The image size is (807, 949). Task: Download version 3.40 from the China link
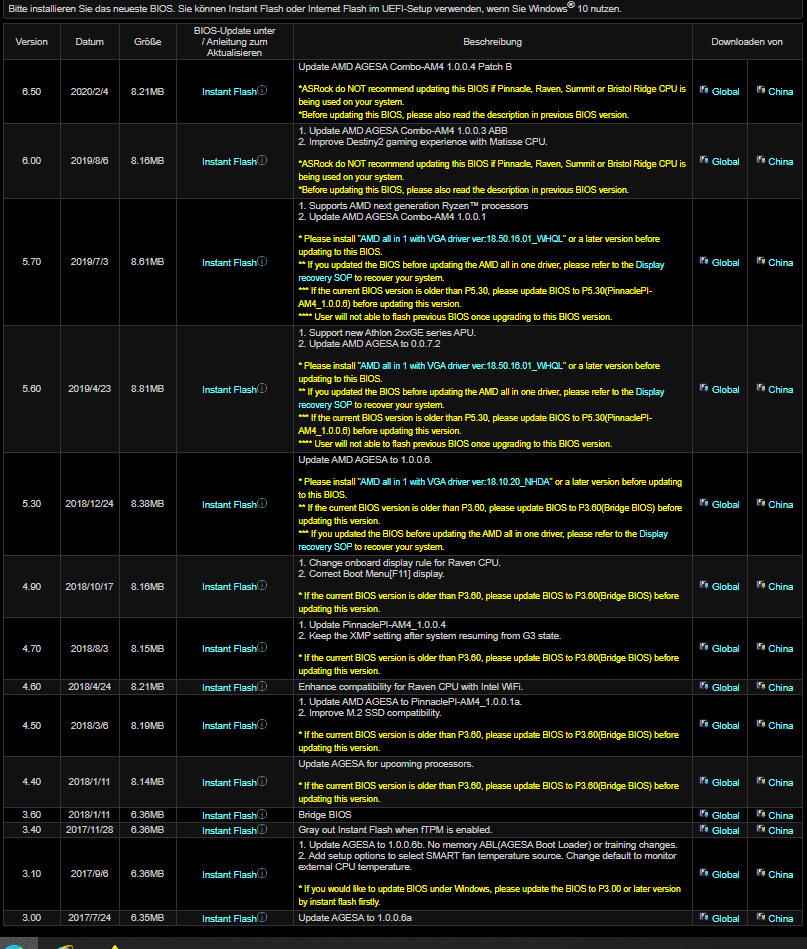(780, 830)
